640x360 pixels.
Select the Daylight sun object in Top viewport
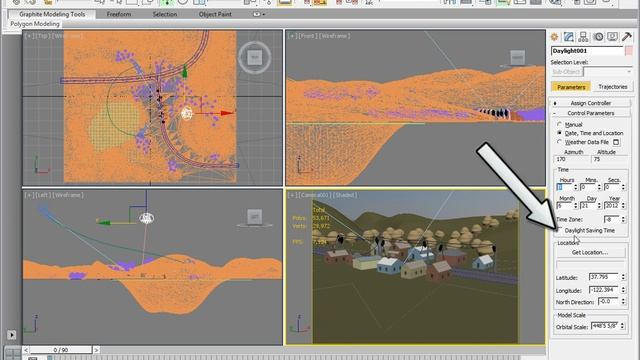click(187, 113)
